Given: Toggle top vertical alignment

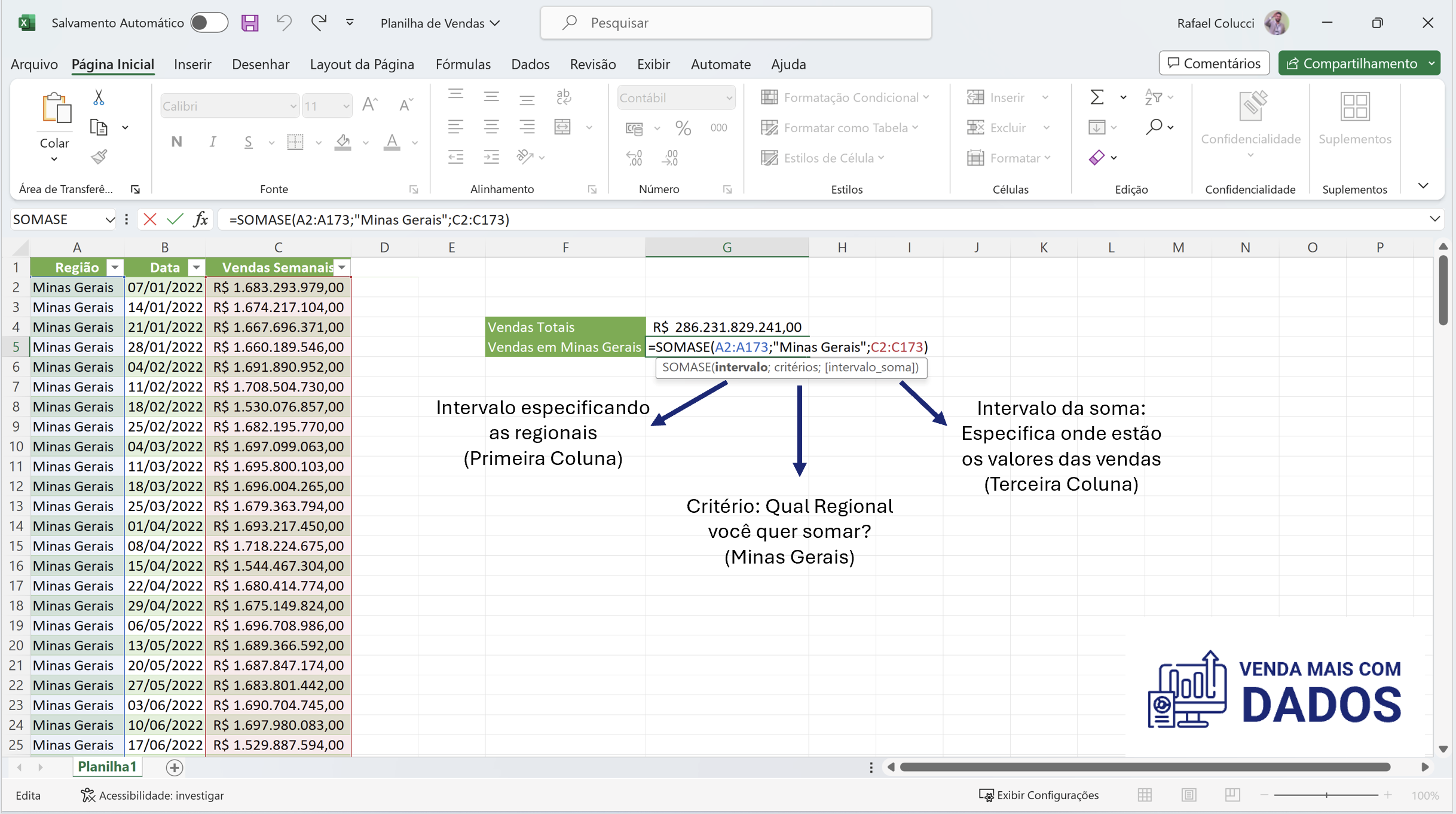Looking at the screenshot, I should point(455,96).
